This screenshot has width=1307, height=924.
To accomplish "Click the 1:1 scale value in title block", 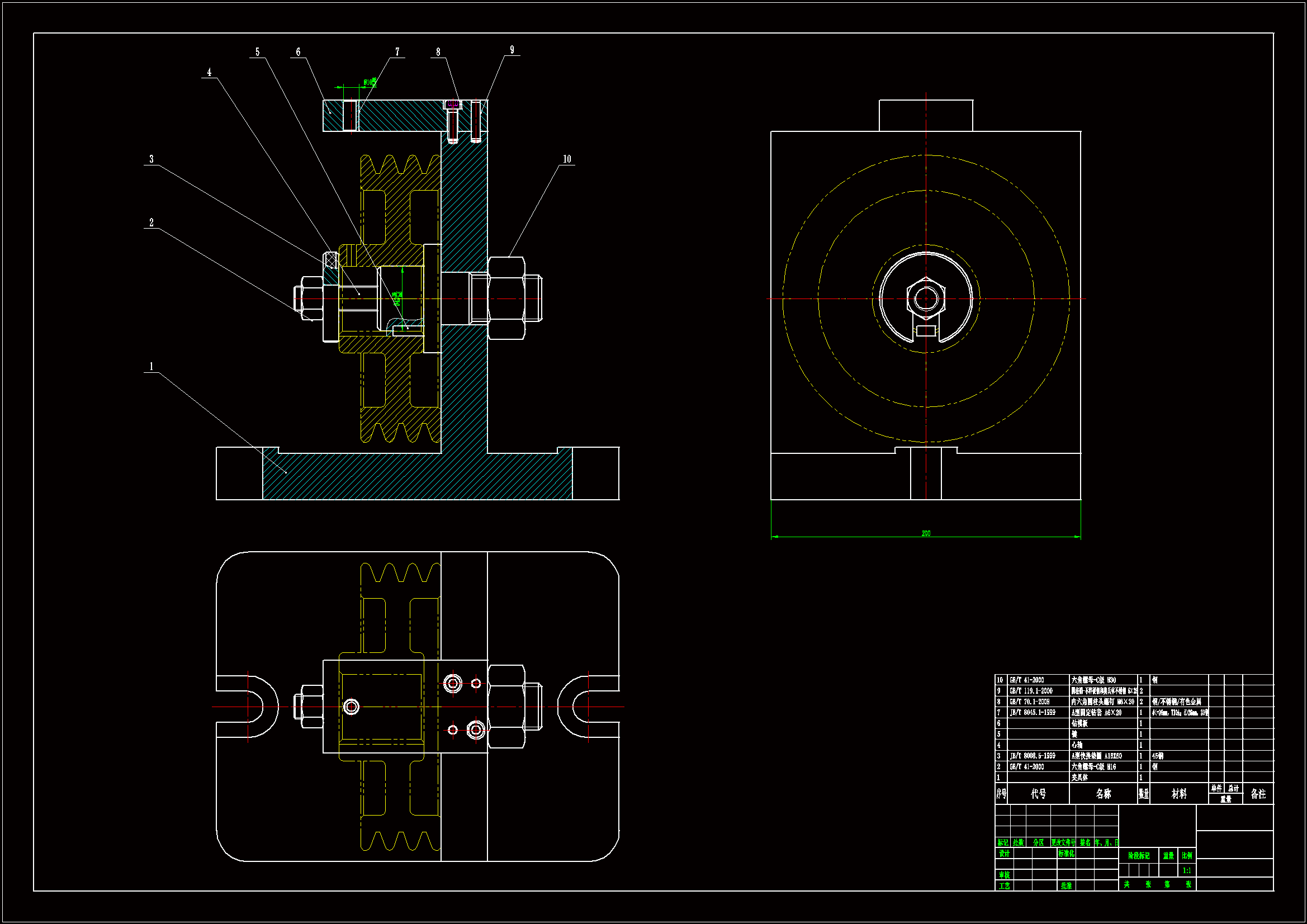I will click(1186, 870).
